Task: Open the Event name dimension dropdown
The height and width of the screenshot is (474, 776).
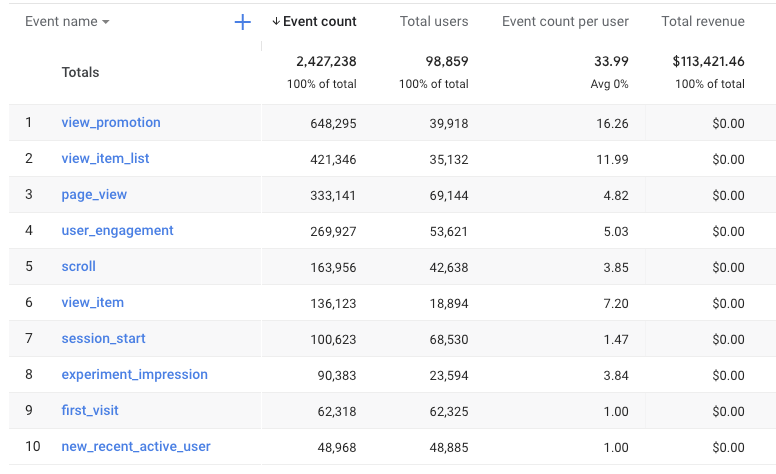Action: click(x=67, y=22)
